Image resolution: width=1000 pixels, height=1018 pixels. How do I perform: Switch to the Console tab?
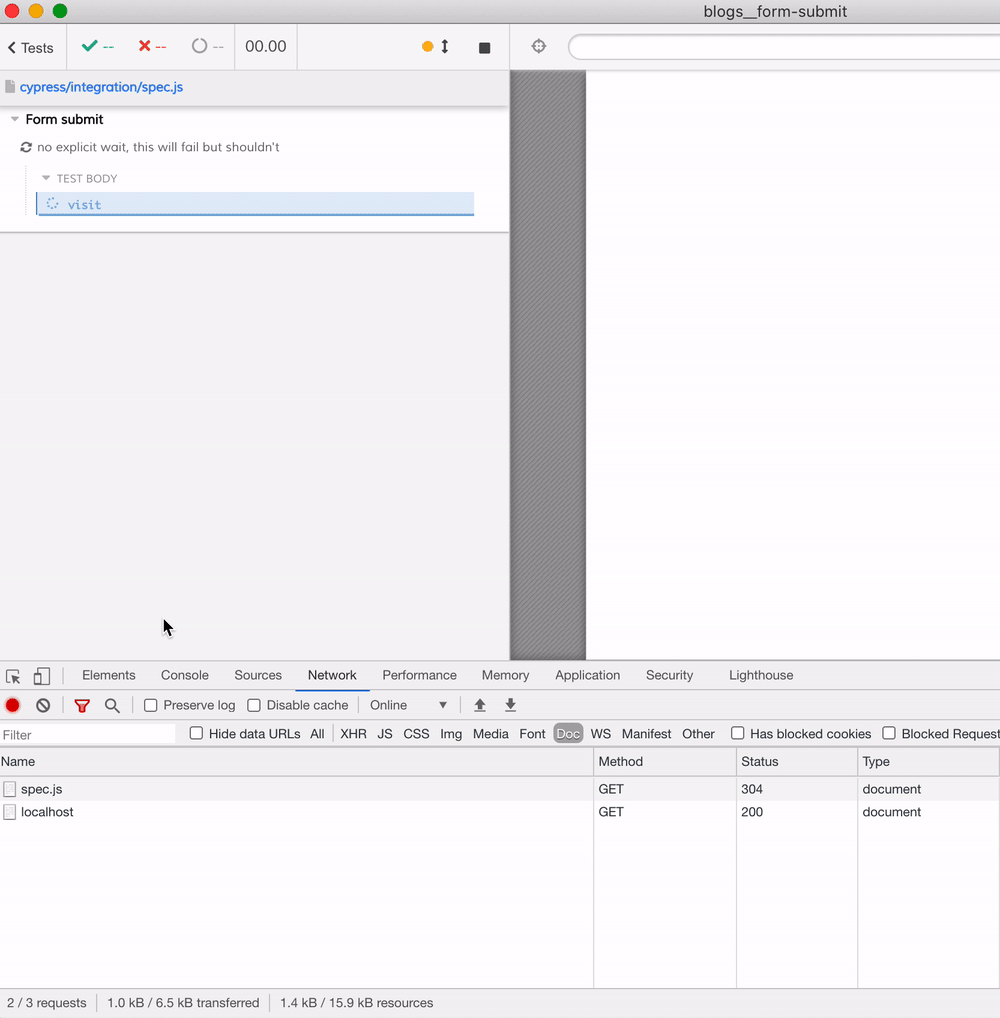coord(185,675)
